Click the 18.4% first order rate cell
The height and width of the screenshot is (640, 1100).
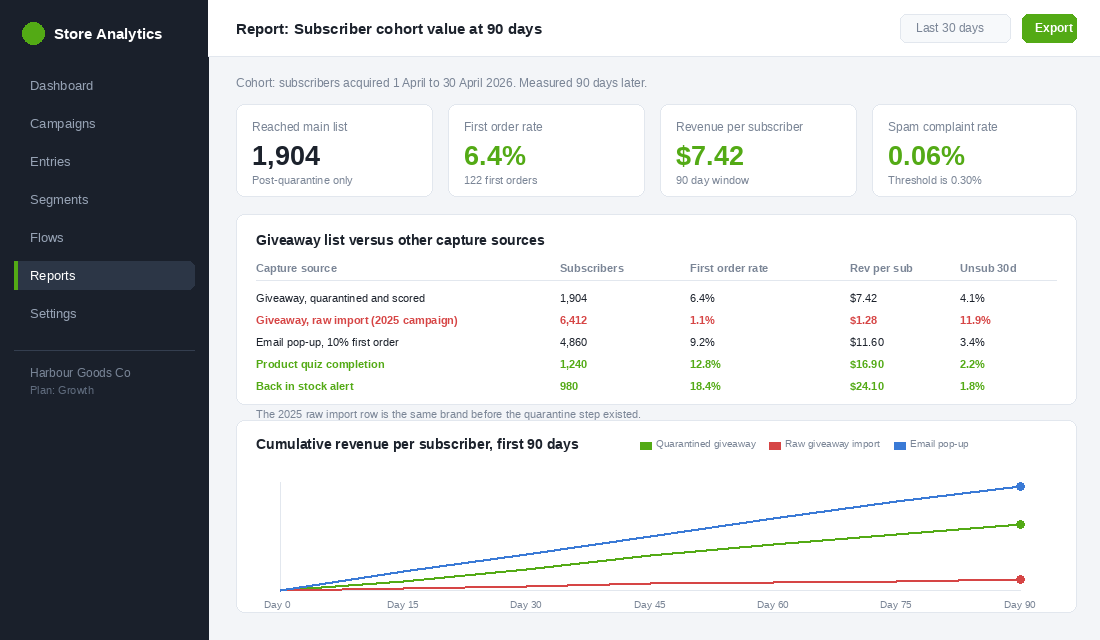click(705, 386)
